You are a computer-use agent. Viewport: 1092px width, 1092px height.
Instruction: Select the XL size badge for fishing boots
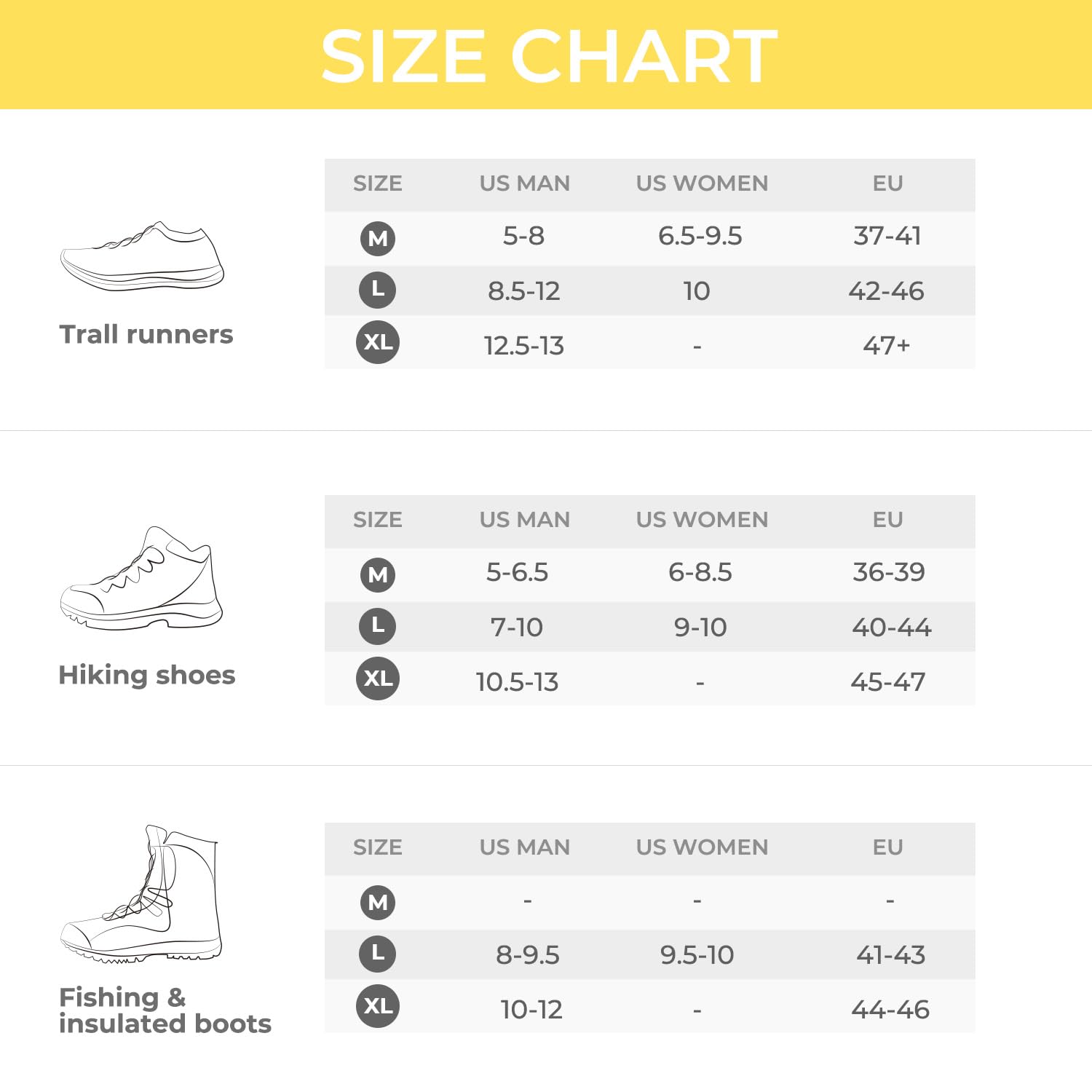[x=378, y=1006]
